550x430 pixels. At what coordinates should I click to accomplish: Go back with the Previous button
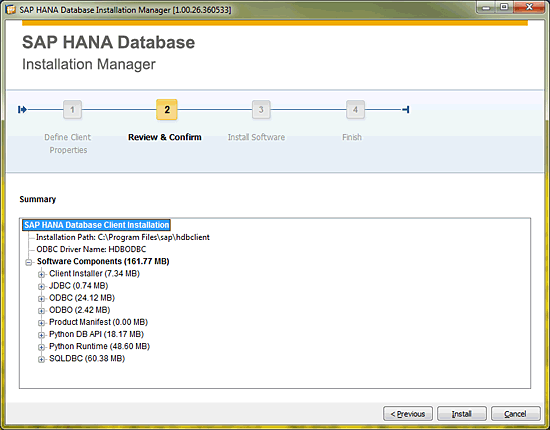(x=408, y=414)
